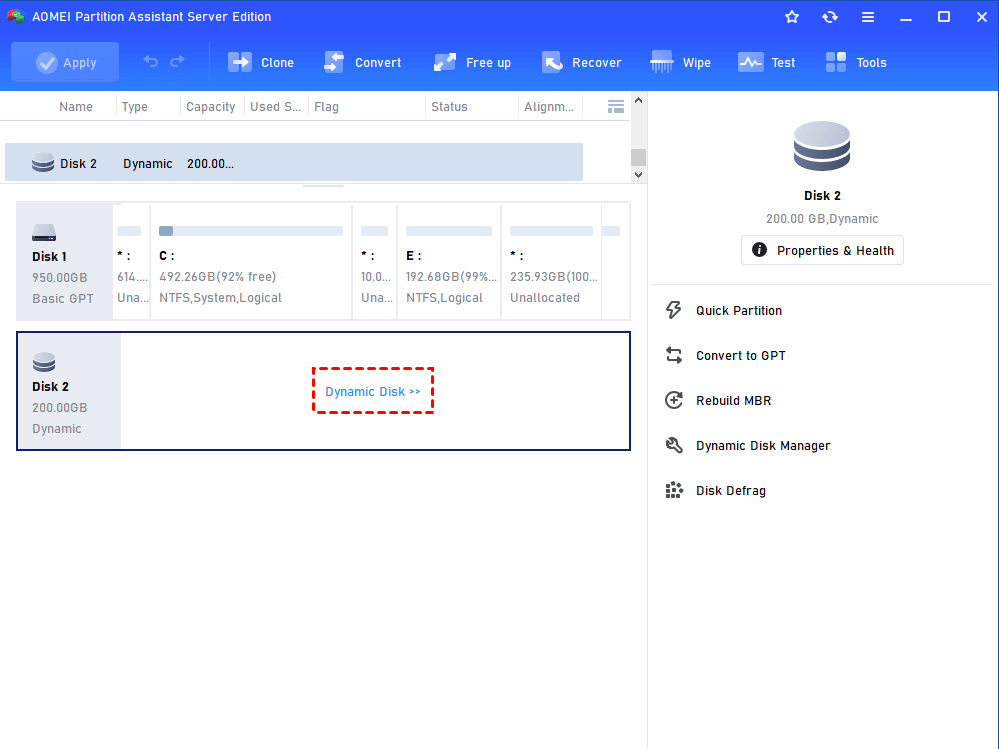Open Properties & Health
Image resolution: width=999 pixels, height=749 pixels.
pyautogui.click(x=822, y=250)
